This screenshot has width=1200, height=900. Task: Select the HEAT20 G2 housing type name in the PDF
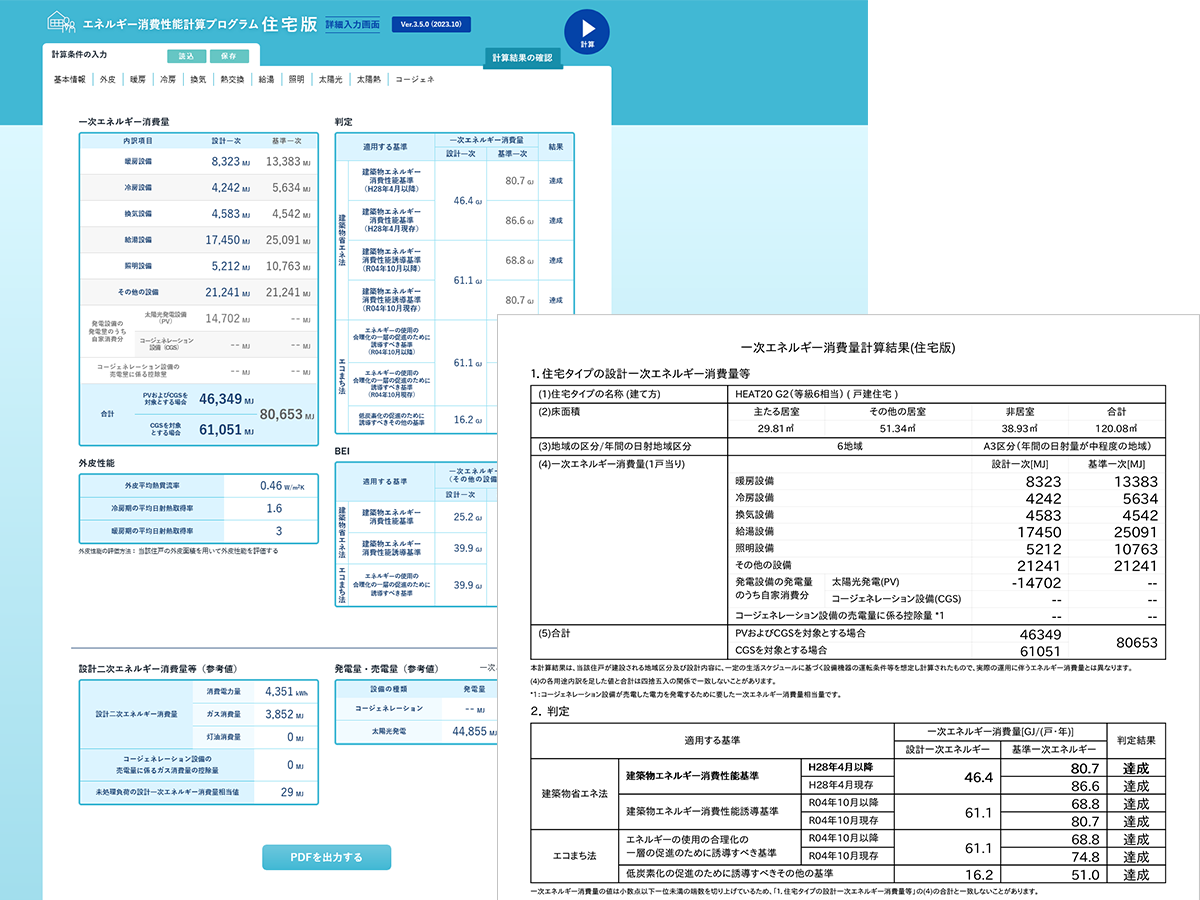(x=819, y=393)
